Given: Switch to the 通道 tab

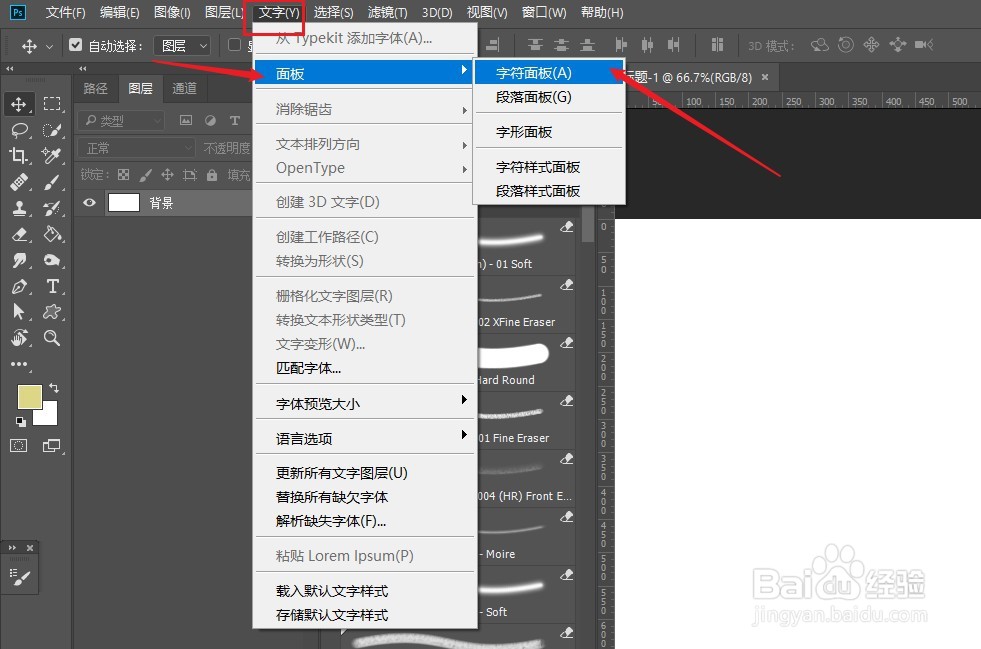Looking at the screenshot, I should coord(185,88).
